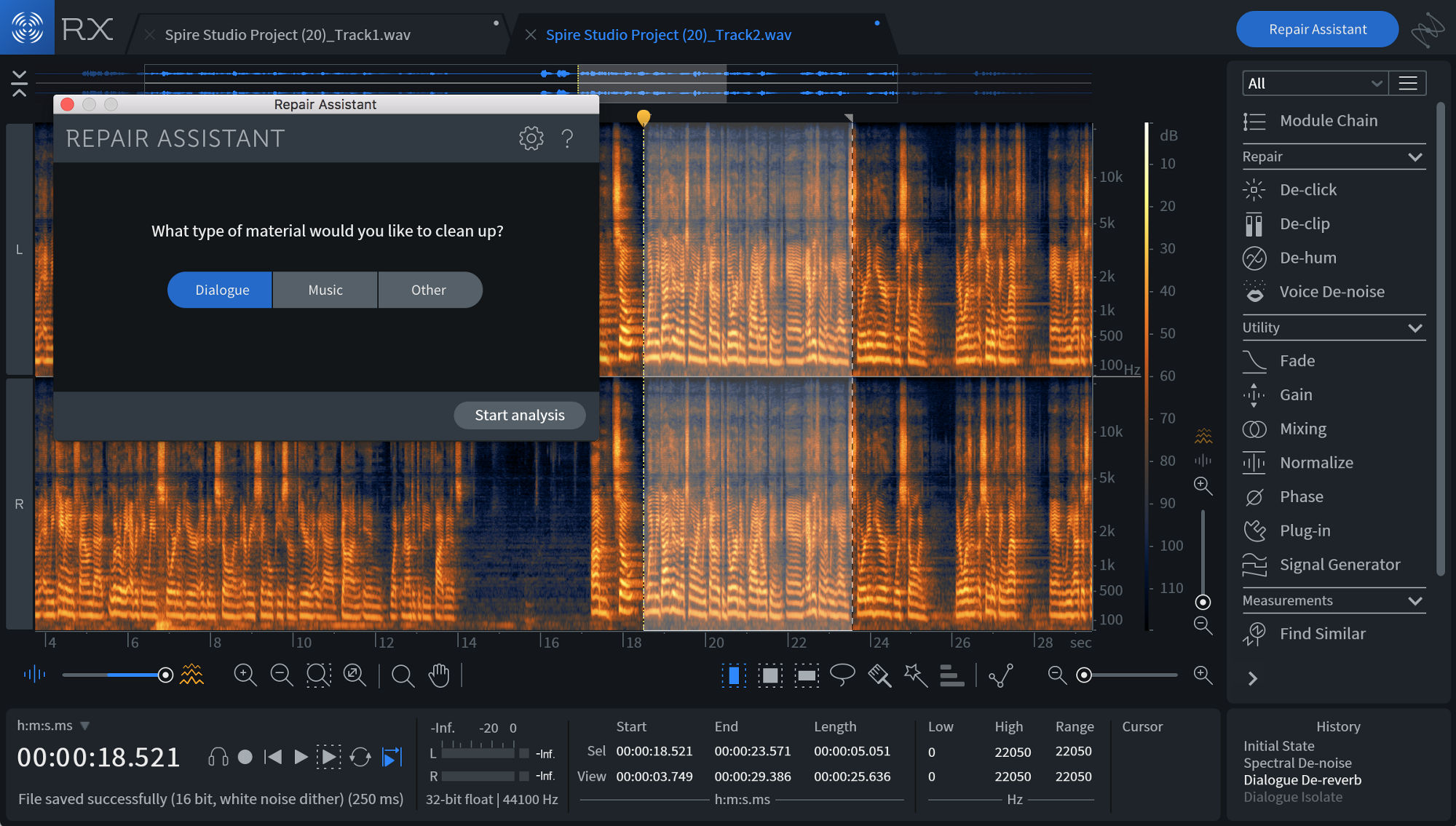
Task: Click the Find Similar tool
Action: pos(1322,633)
